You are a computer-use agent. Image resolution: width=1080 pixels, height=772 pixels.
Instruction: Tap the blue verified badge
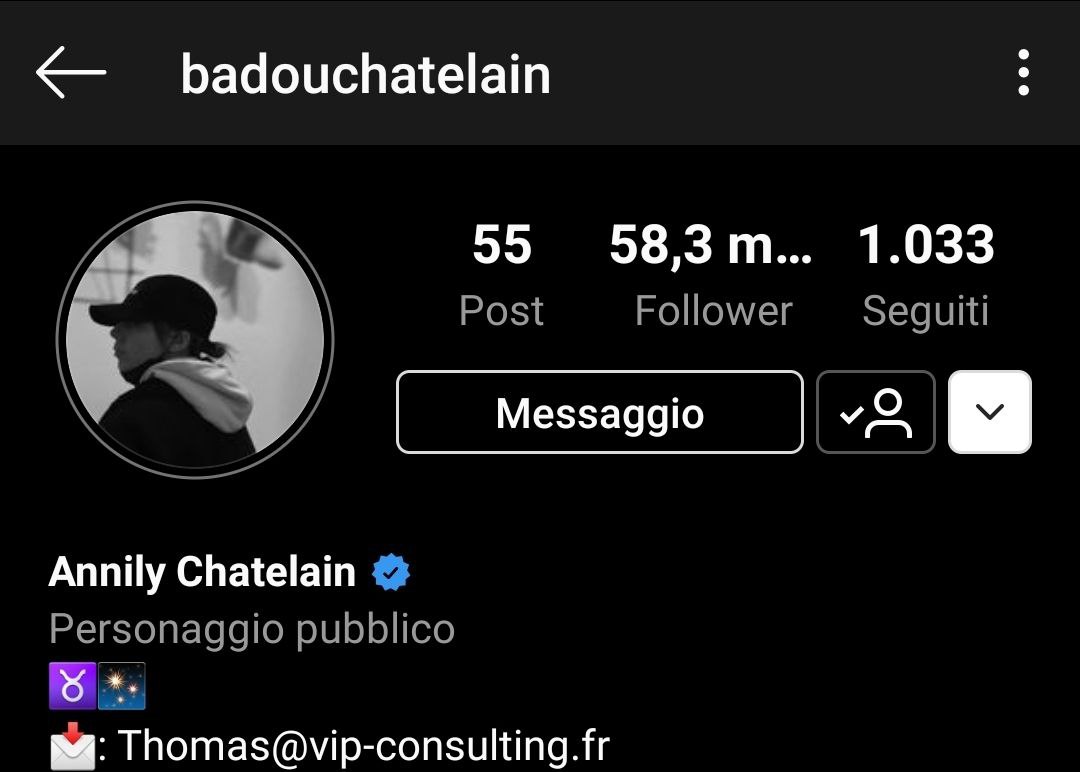(x=391, y=572)
